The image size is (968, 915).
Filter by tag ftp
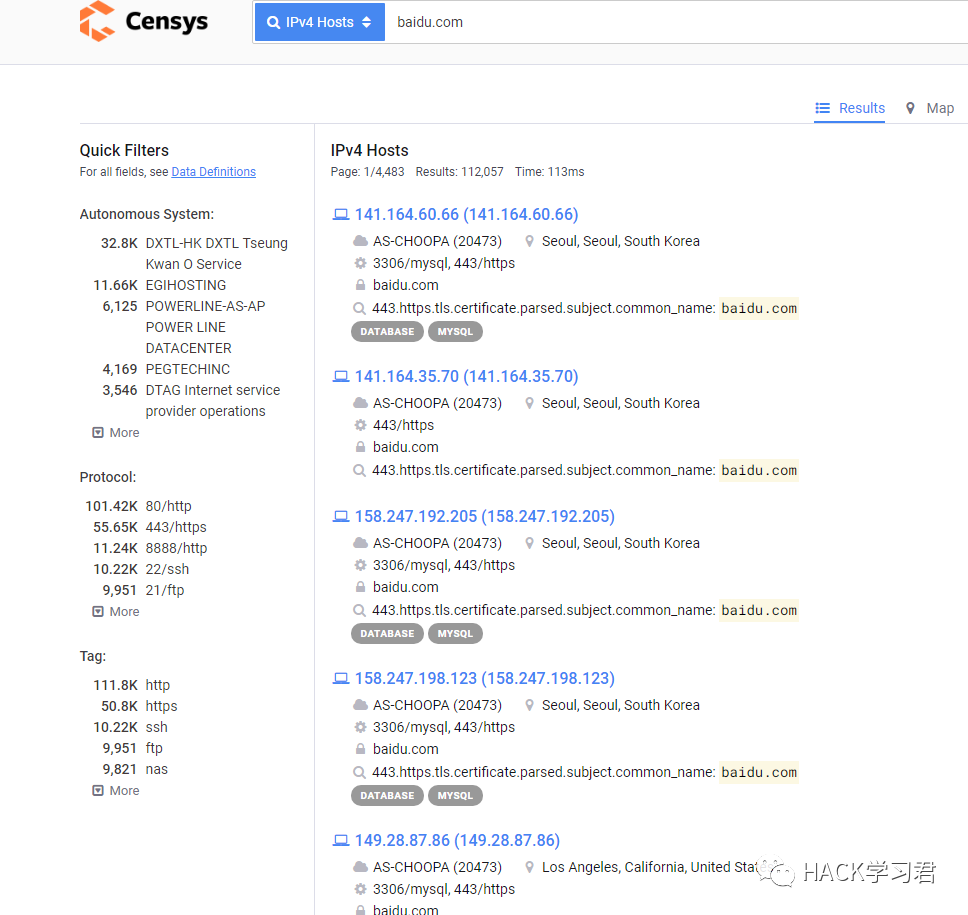(154, 748)
